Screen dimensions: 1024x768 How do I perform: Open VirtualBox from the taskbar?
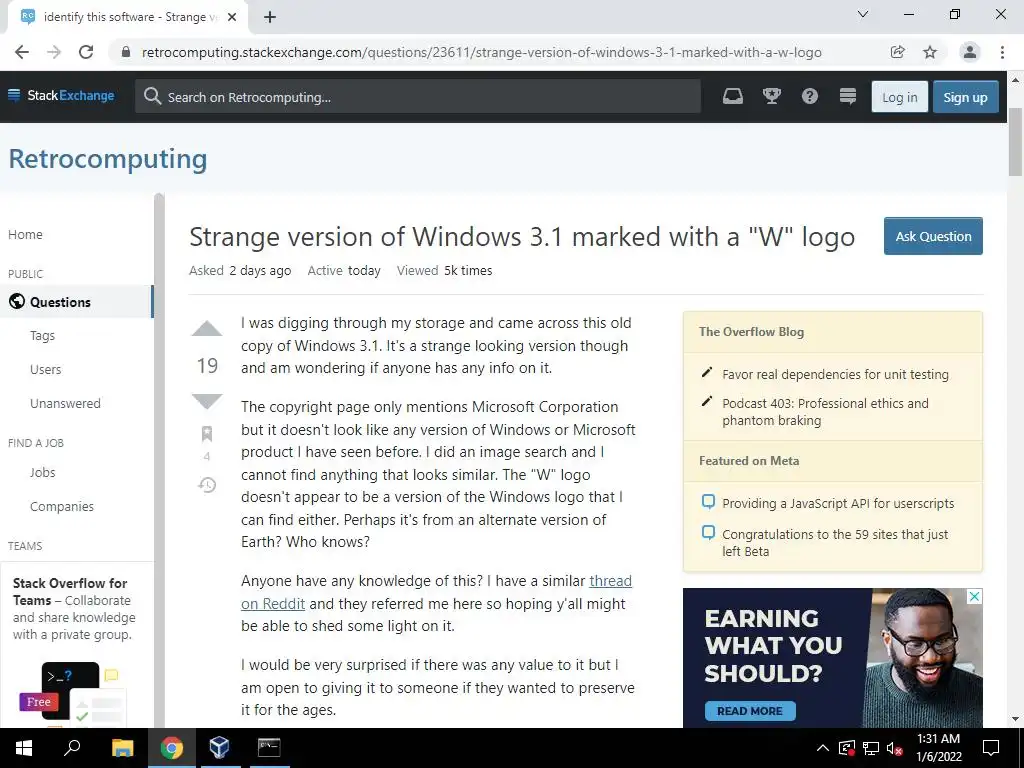219,748
